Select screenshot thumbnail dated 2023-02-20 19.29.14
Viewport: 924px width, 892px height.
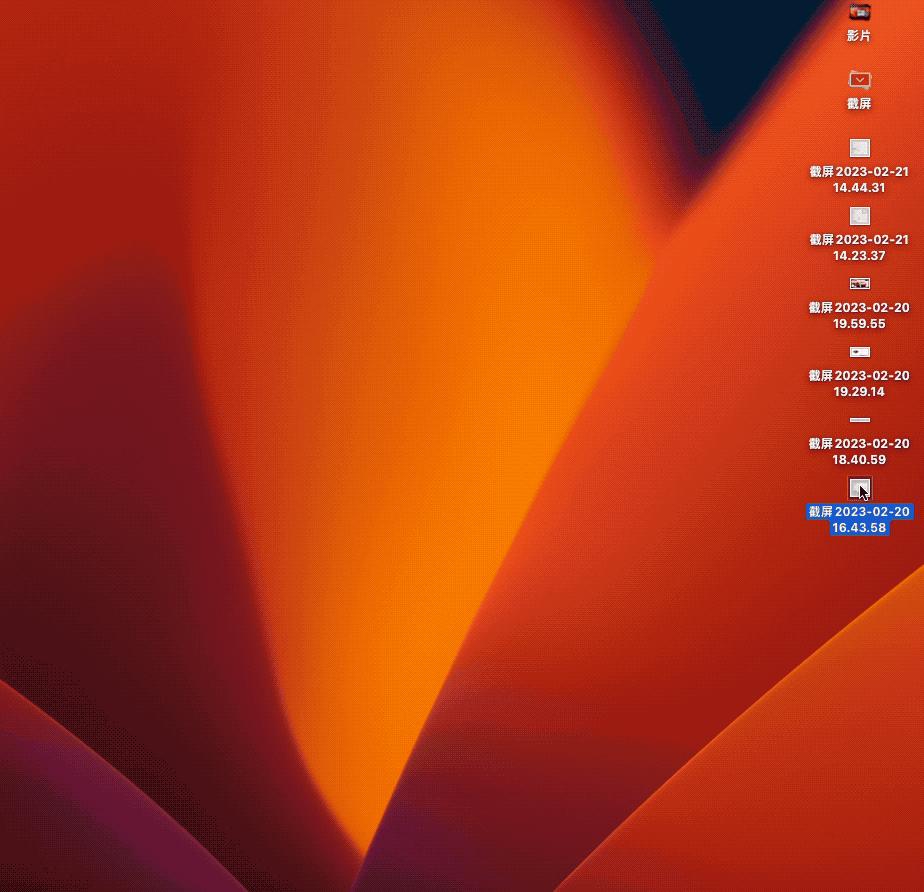[859, 352]
